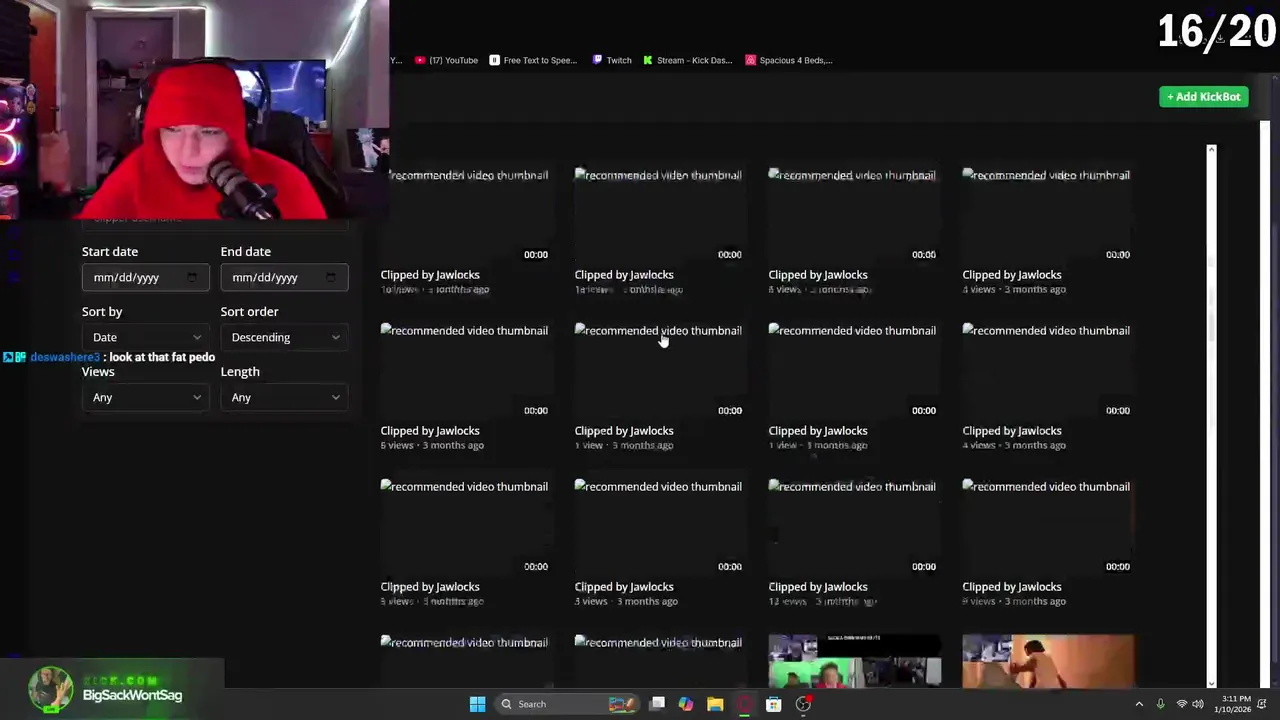This screenshot has height=720, width=1280.
Task: Focus the Start date input field
Action: pyautogui.click(x=145, y=277)
